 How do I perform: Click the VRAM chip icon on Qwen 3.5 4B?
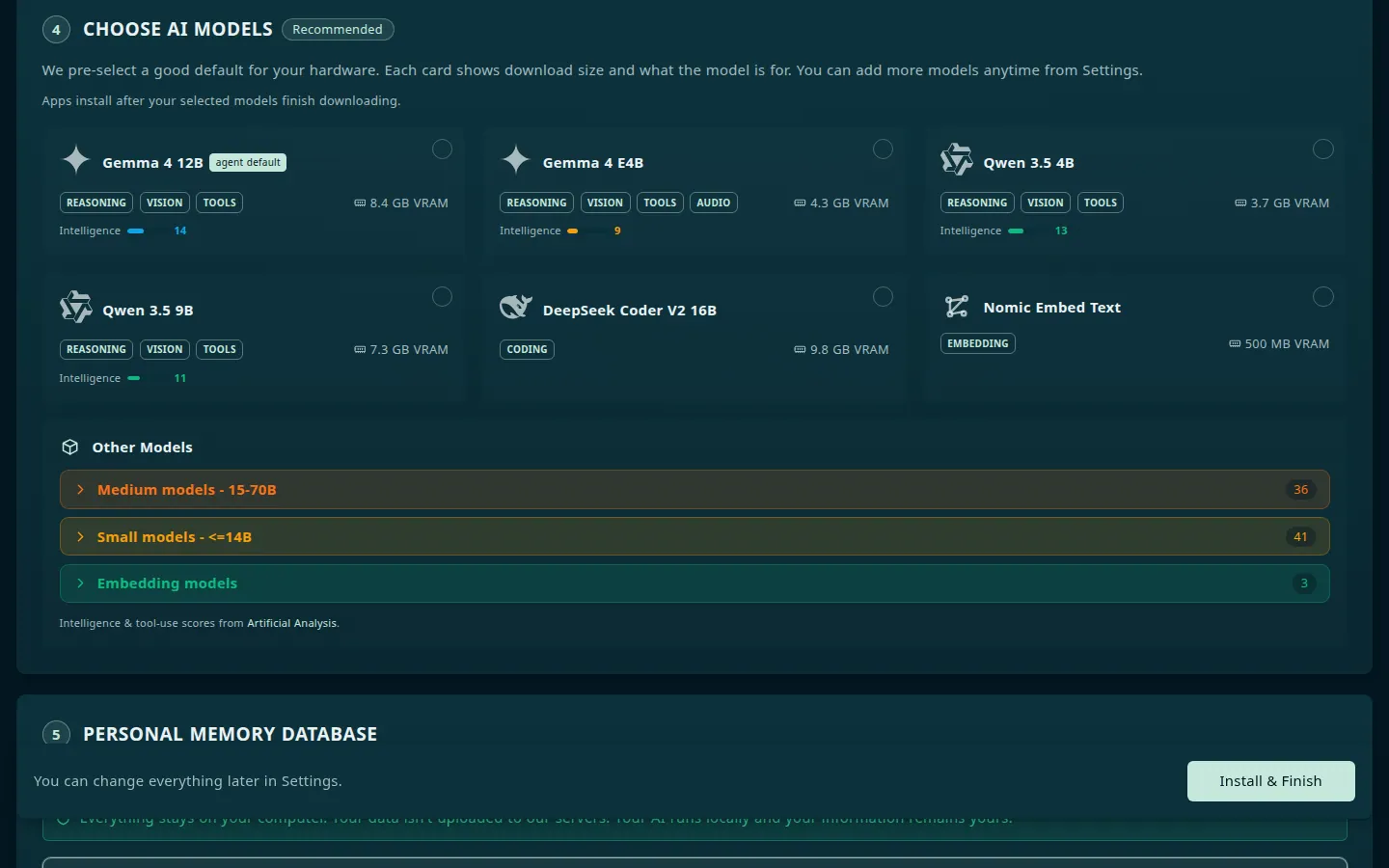[1240, 203]
